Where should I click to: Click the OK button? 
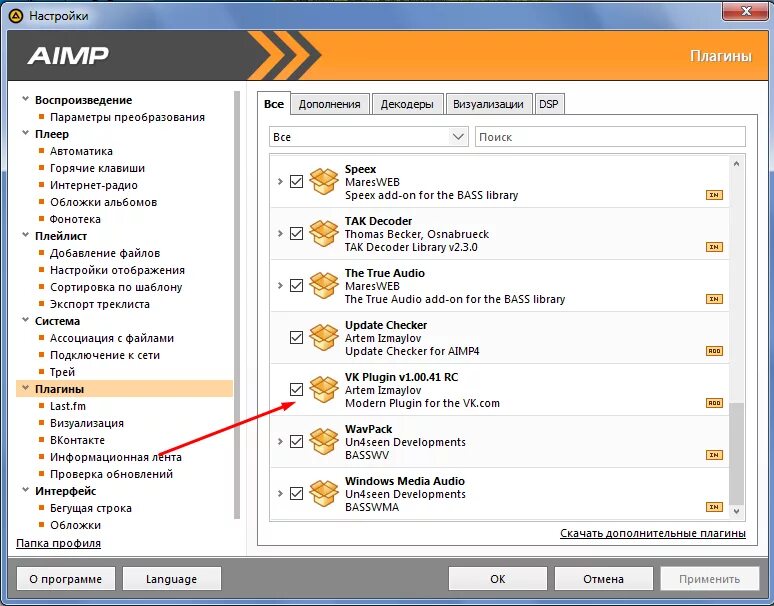[498, 578]
